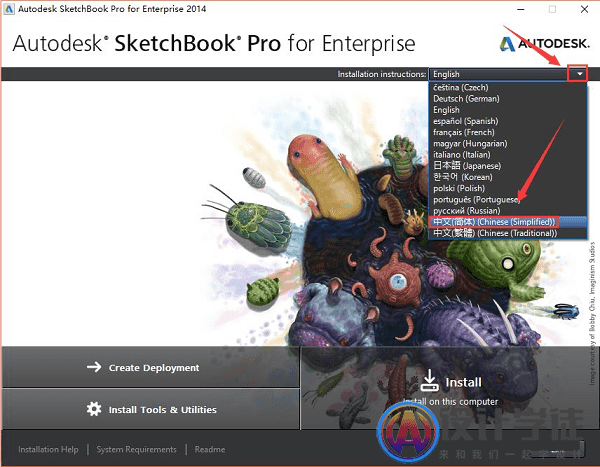Pick português (Portuguese) language option
The width and height of the screenshot is (600, 467).
point(507,199)
